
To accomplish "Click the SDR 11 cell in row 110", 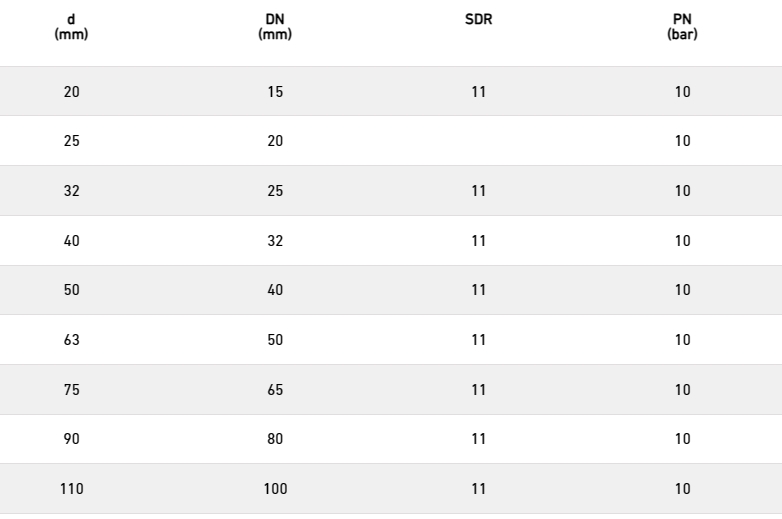I will pos(478,489).
